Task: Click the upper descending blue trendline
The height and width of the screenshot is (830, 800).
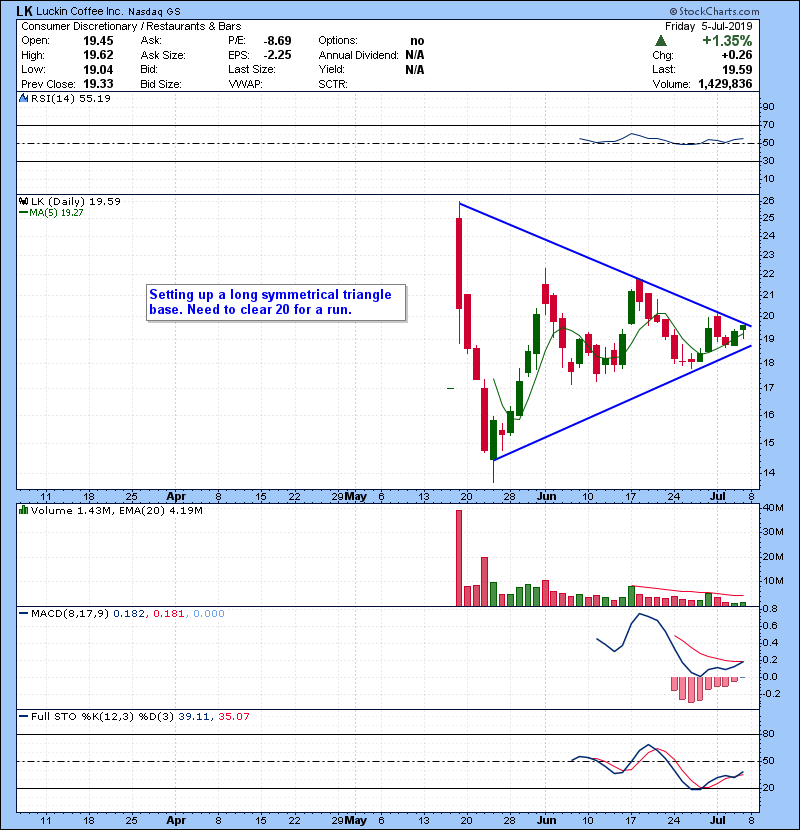Action: point(605,264)
